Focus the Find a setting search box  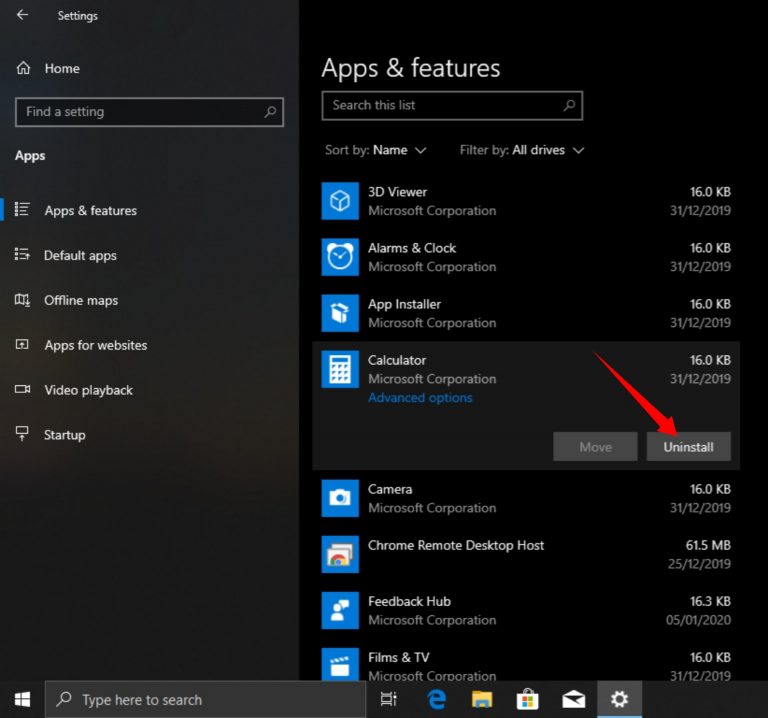point(149,112)
